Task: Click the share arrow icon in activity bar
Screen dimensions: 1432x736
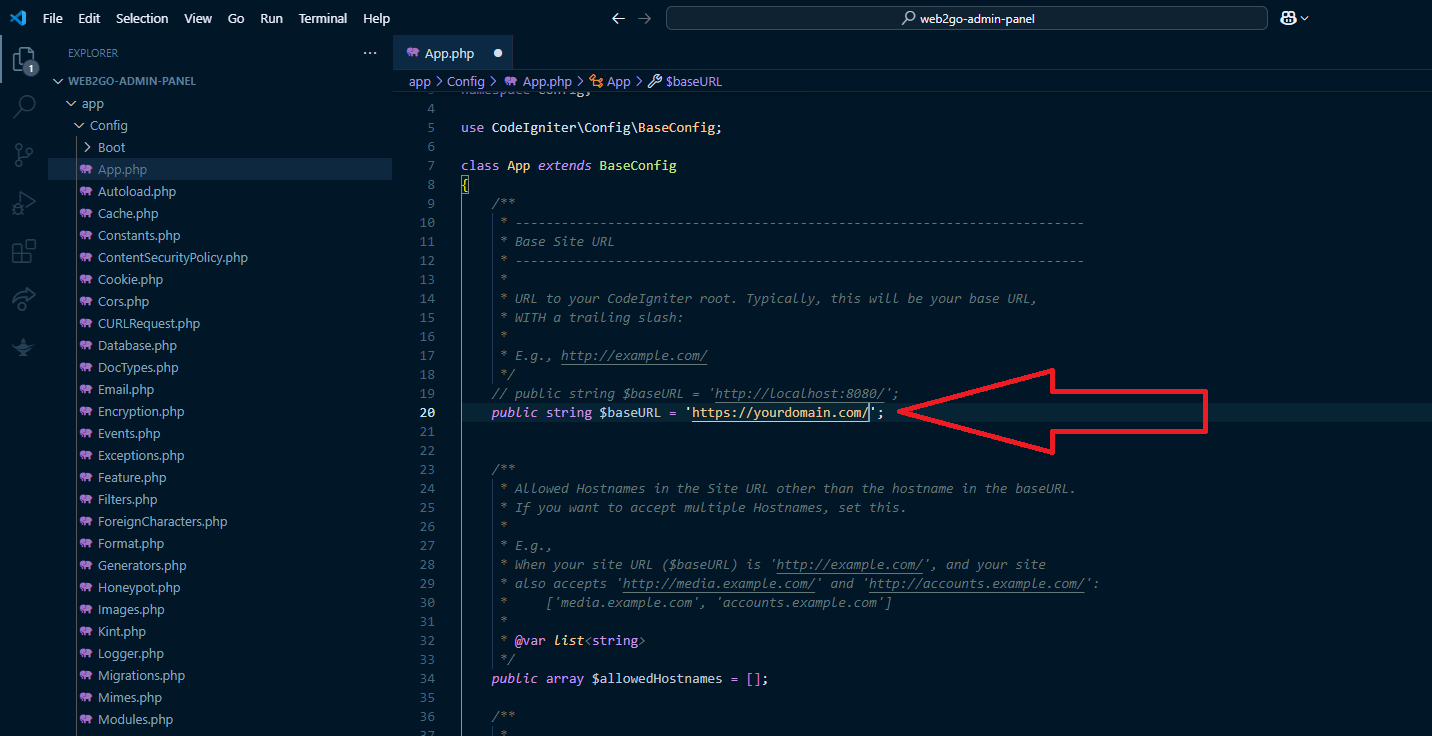Action: pyautogui.click(x=24, y=299)
